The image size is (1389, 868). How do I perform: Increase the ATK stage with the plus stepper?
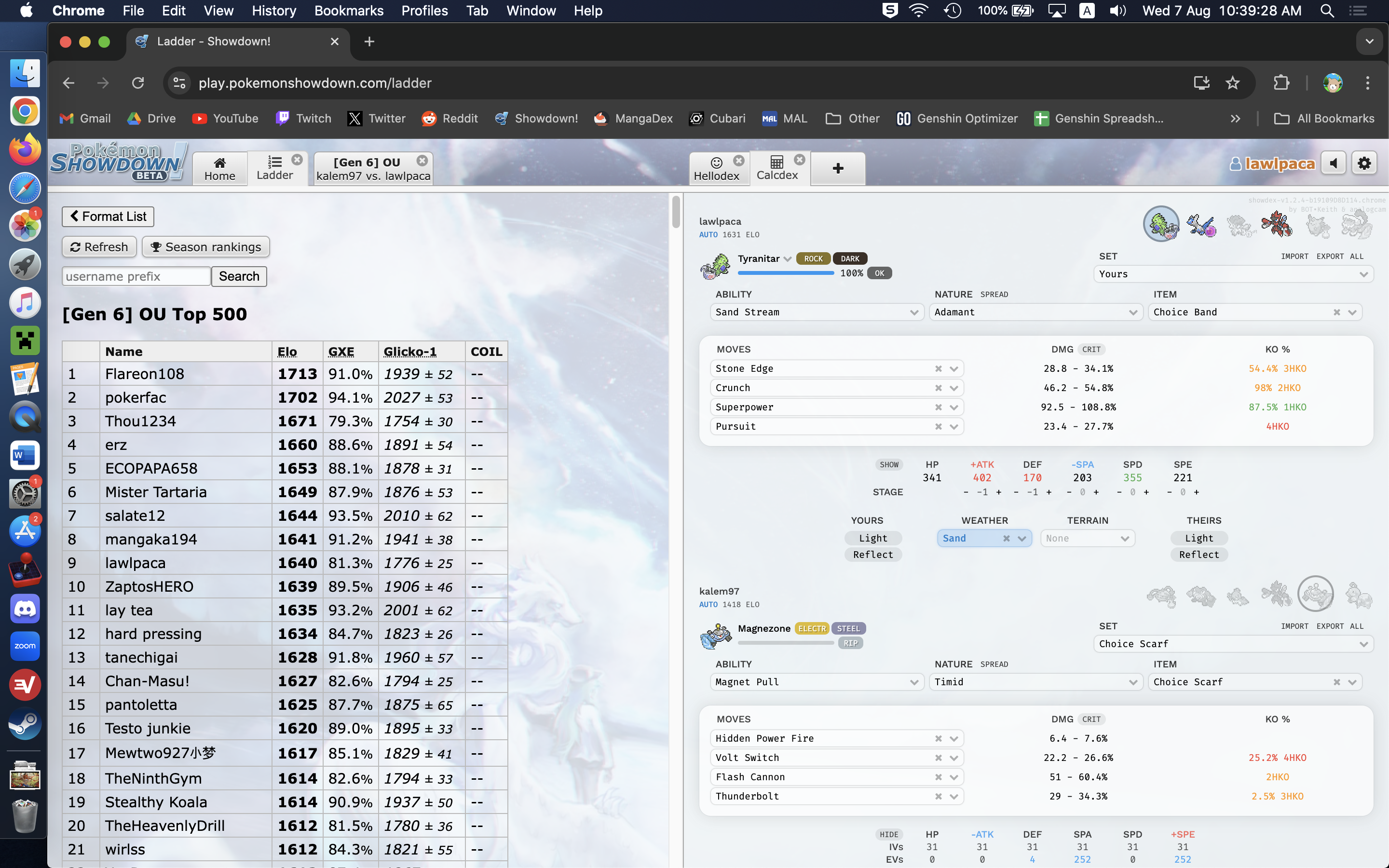click(x=999, y=492)
